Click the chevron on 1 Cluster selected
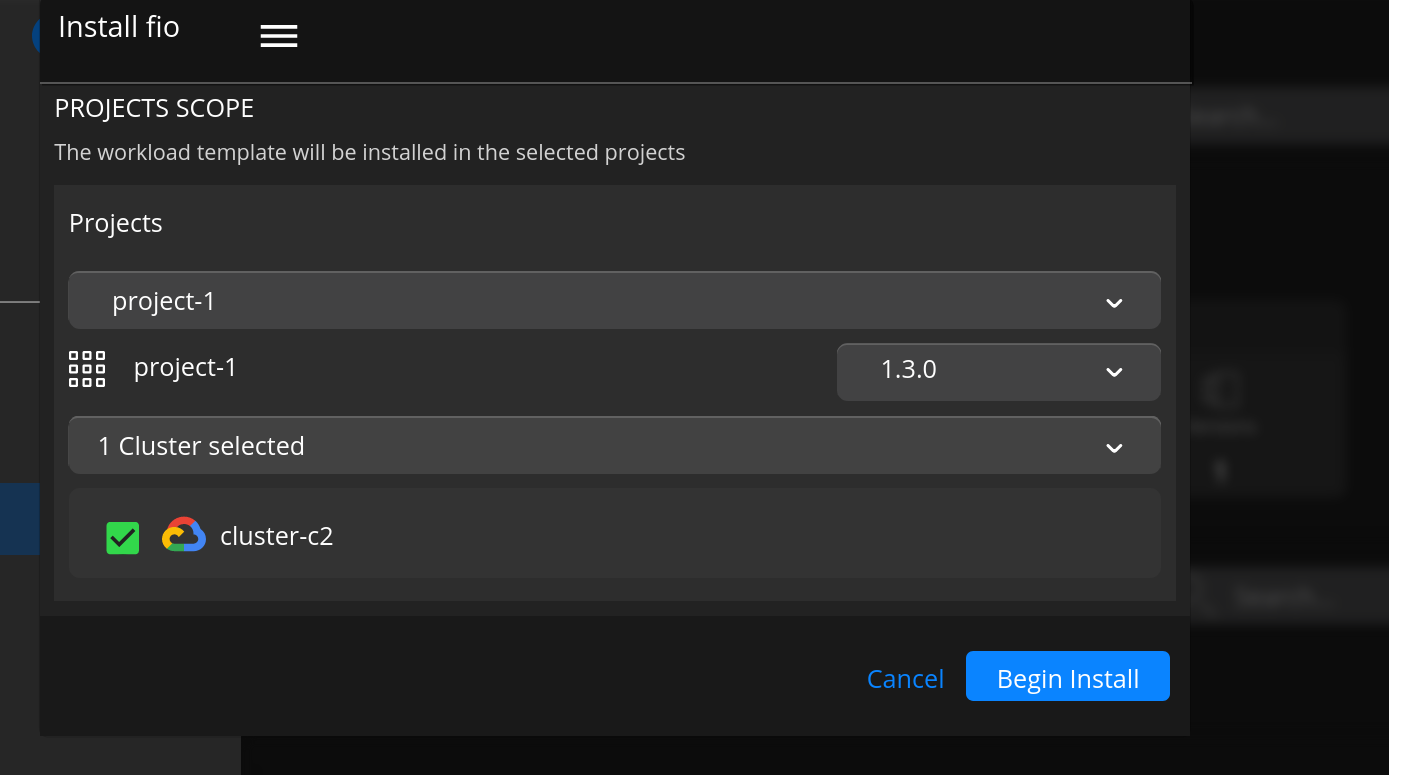Viewport: 1403px width, 783px height. [1114, 448]
